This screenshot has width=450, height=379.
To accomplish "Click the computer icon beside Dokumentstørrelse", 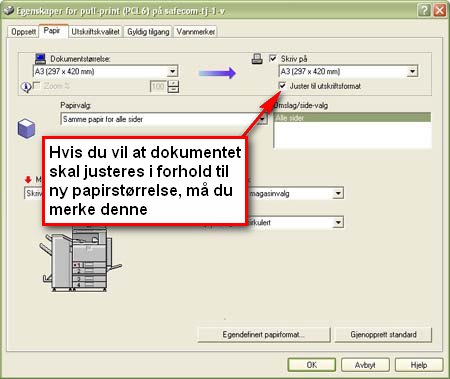I will pos(40,59).
